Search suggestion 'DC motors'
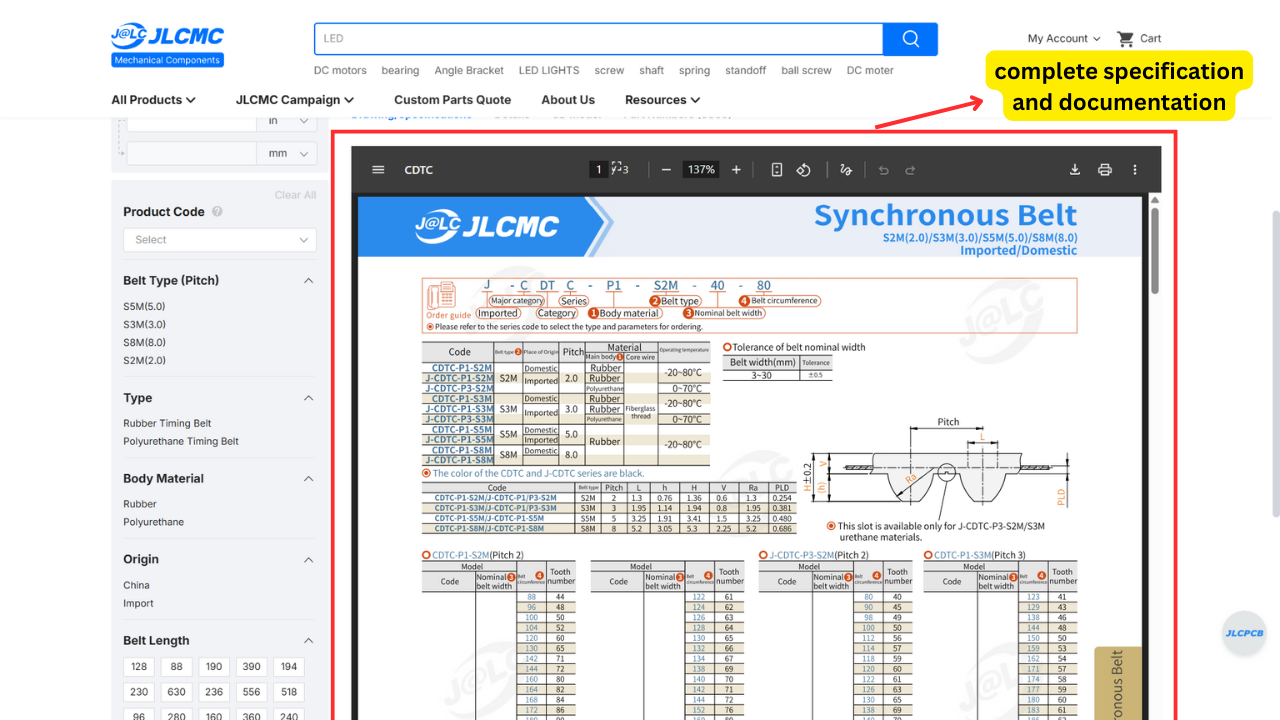This screenshot has width=1280, height=720. pos(340,71)
